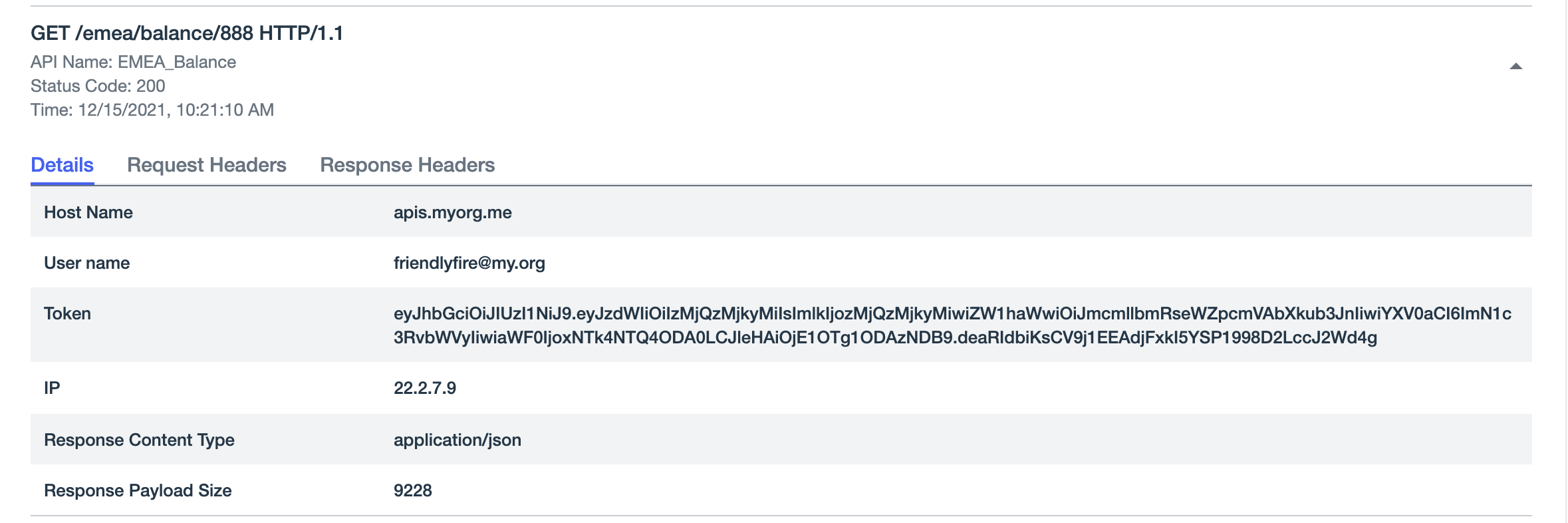This screenshot has width=1568, height=523.
Task: Open the Response Headers tab
Action: click(407, 165)
